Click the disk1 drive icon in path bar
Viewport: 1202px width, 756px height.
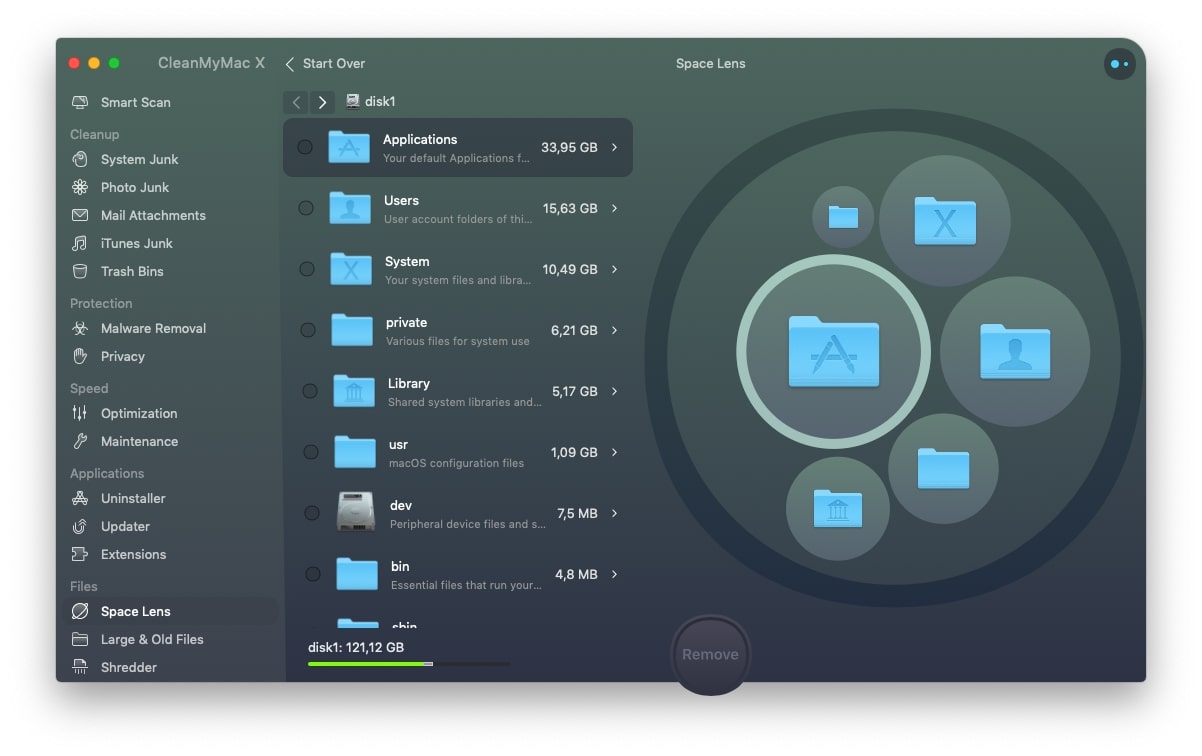[353, 101]
